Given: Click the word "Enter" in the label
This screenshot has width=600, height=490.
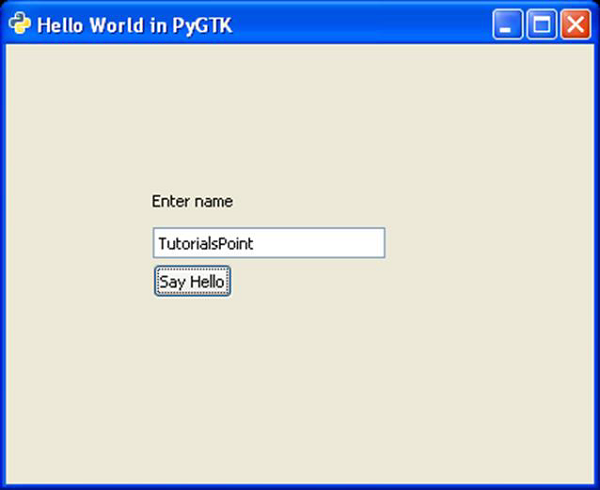Looking at the screenshot, I should click(x=171, y=202).
